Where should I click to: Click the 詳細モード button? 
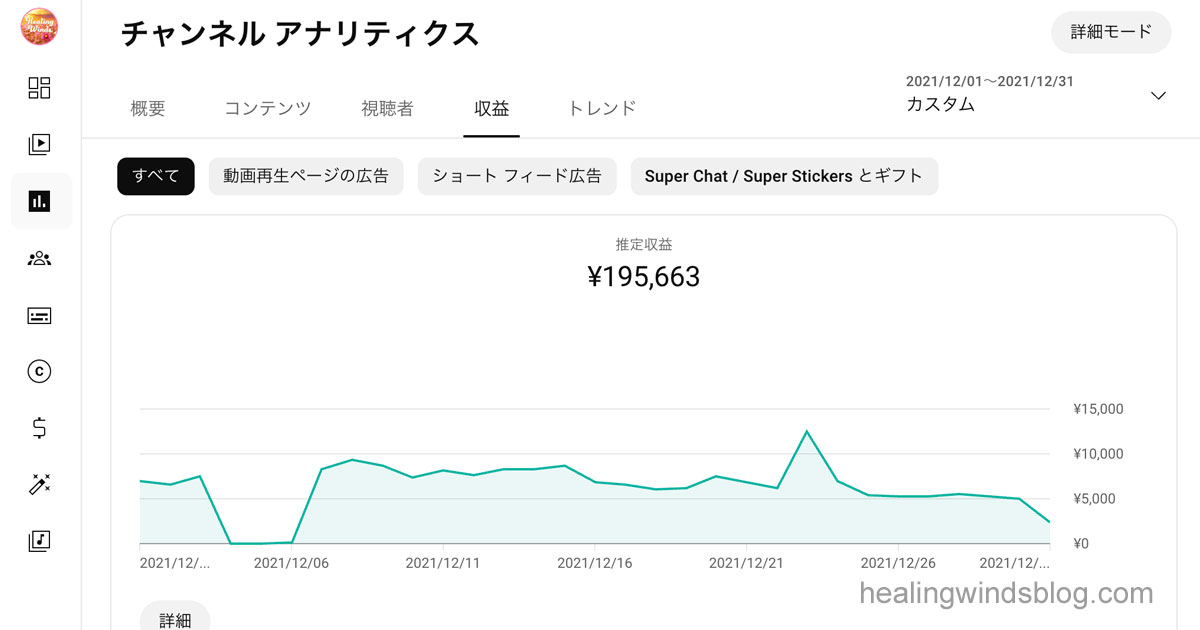click(x=1111, y=32)
